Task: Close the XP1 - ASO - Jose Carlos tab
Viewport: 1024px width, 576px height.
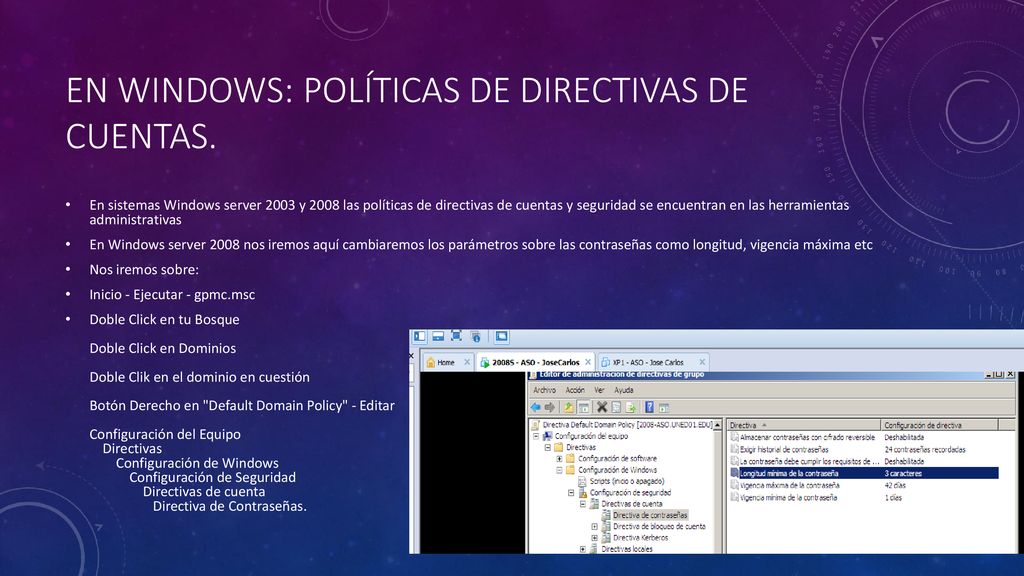Action: [702, 362]
